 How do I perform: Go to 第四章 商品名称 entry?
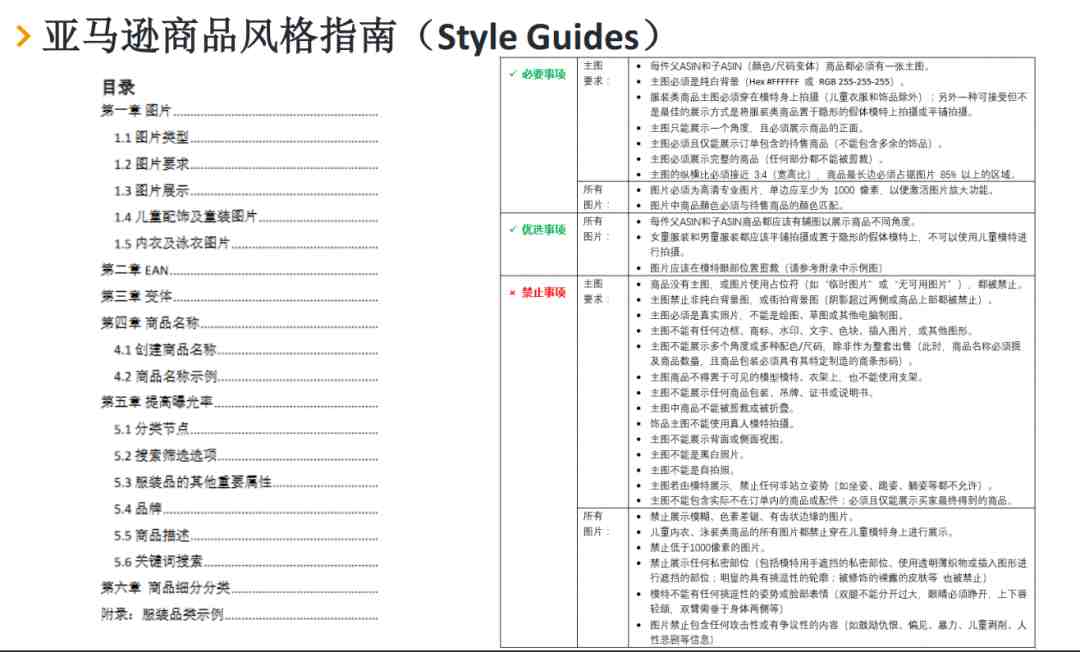[240, 323]
